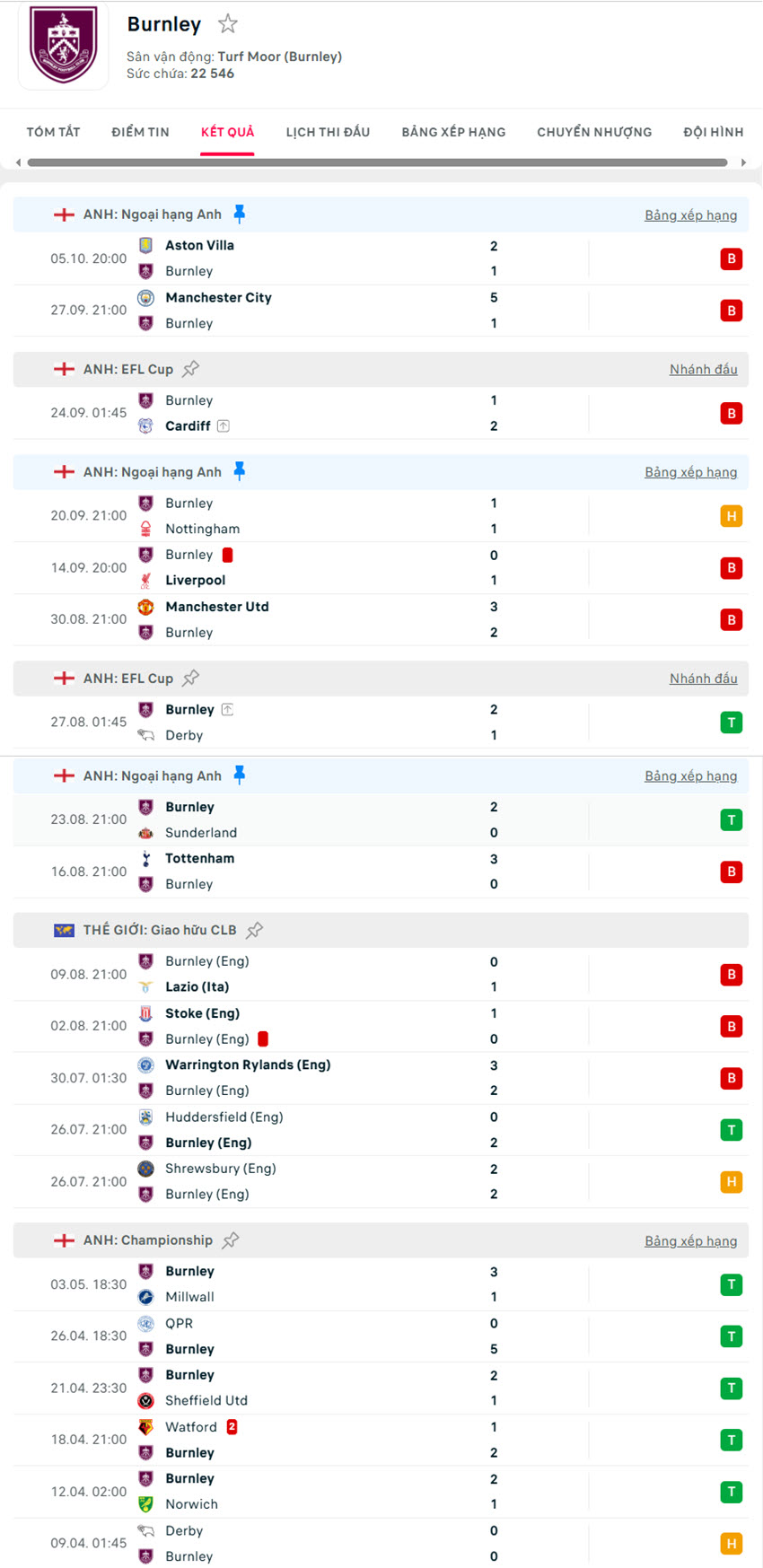Pin the first EFL Cup competition
This screenshot has height=1568, width=763.
pos(190,369)
